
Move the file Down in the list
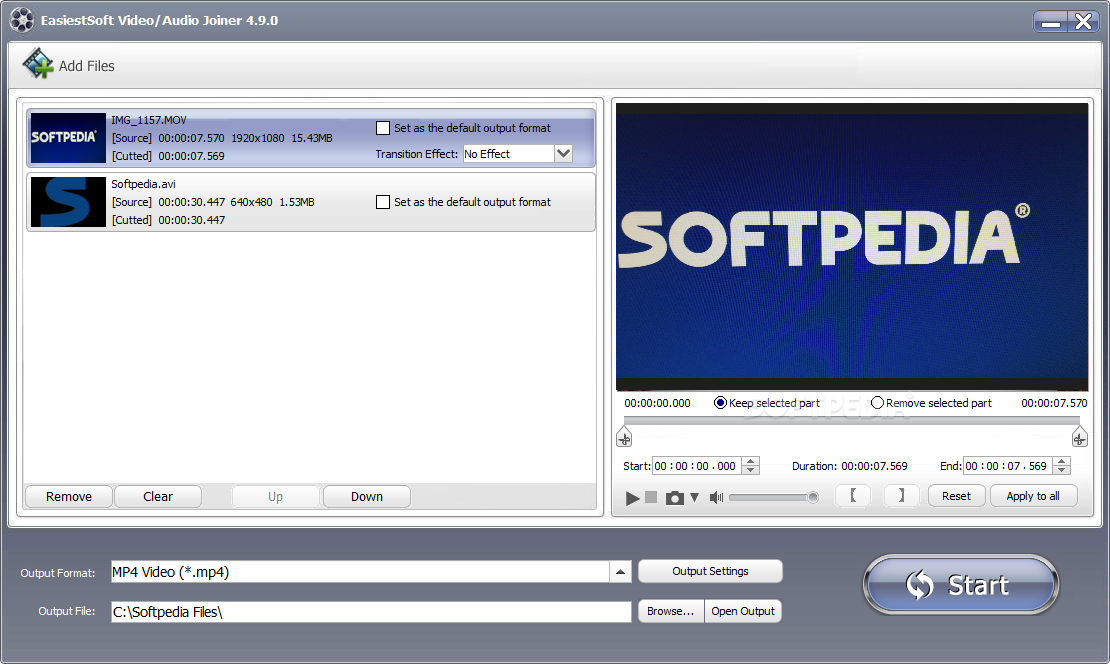coord(367,497)
